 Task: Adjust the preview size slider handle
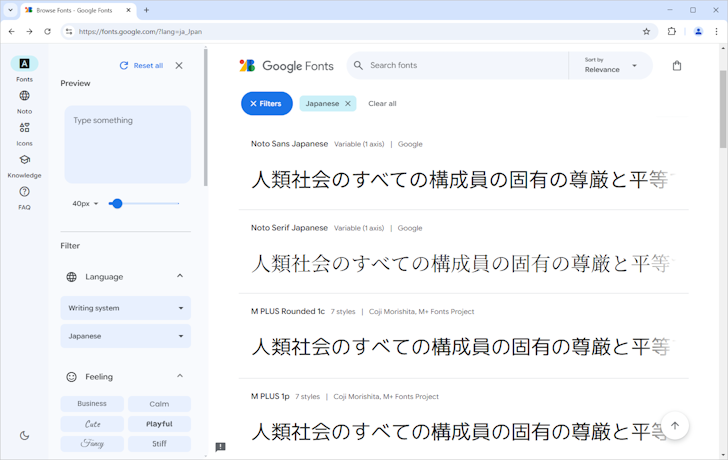tap(117, 203)
